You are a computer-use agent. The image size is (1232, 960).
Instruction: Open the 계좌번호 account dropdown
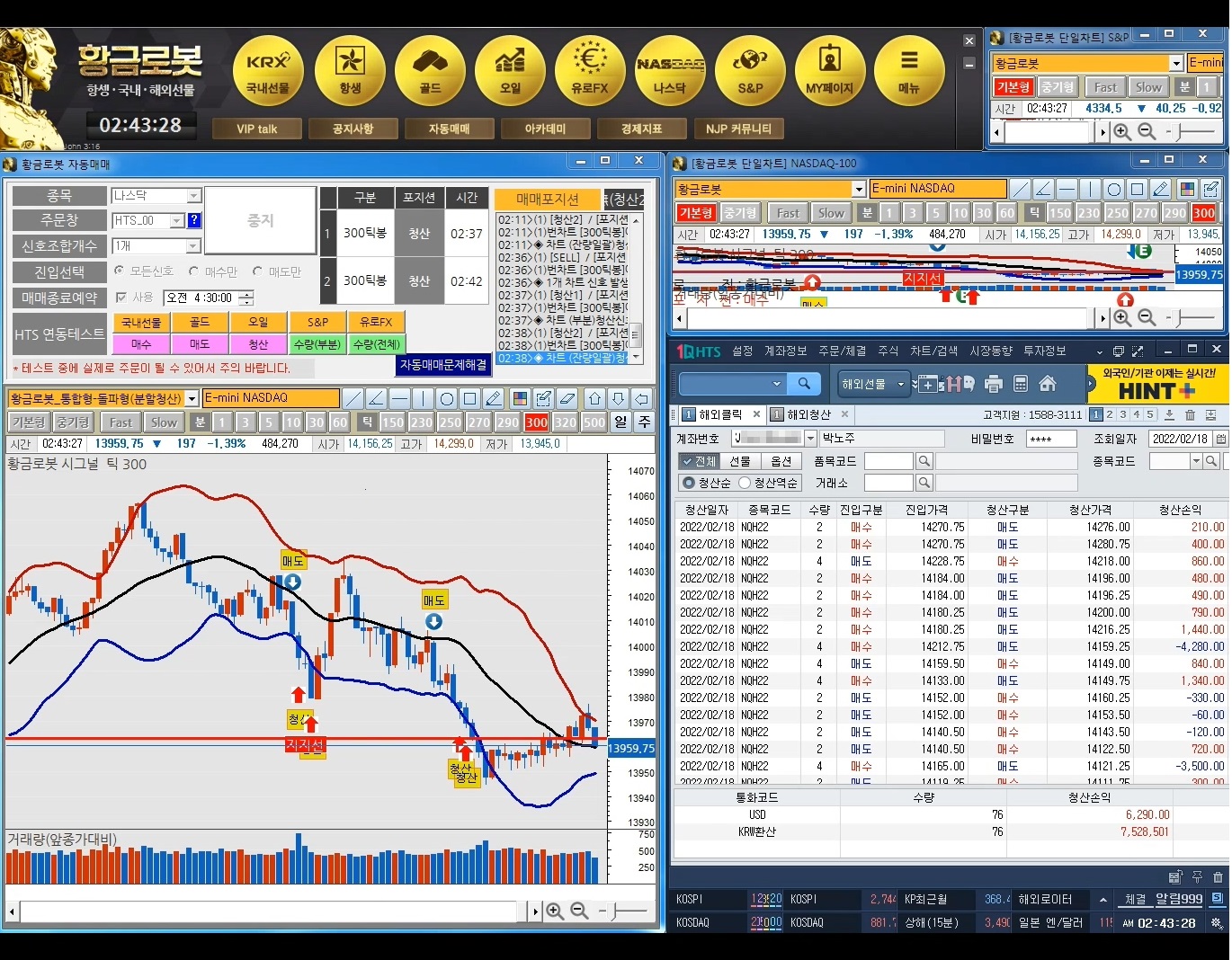click(810, 438)
